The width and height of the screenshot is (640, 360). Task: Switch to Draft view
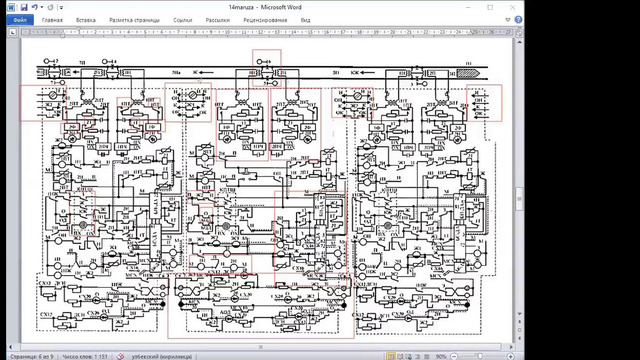point(427,356)
